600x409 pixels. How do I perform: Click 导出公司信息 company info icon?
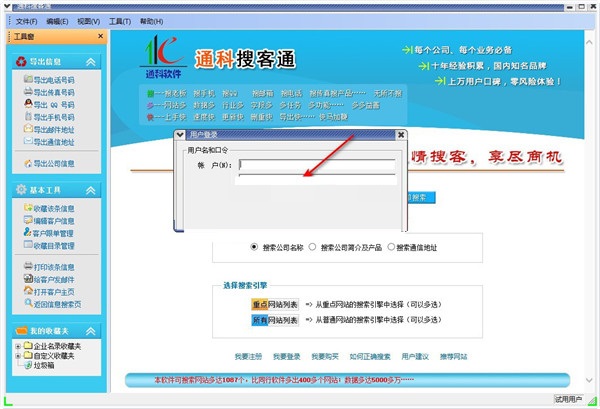pos(28,163)
